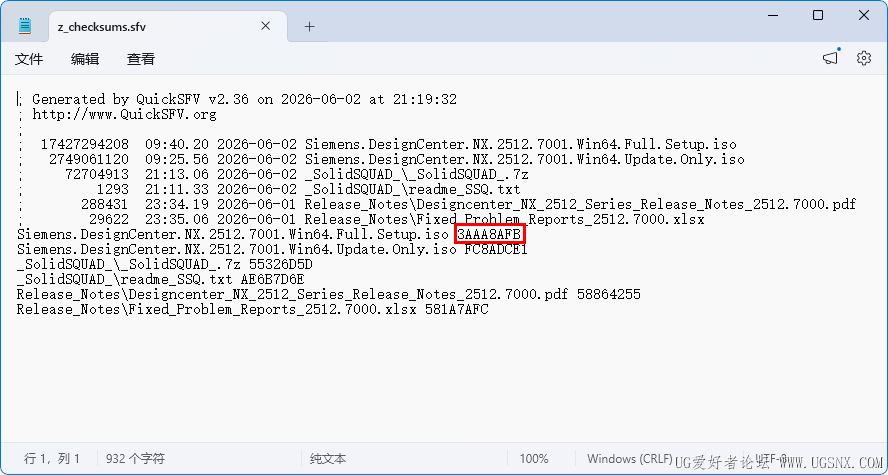
Task: Click the 932 个字符 character count
Action: coord(135,459)
